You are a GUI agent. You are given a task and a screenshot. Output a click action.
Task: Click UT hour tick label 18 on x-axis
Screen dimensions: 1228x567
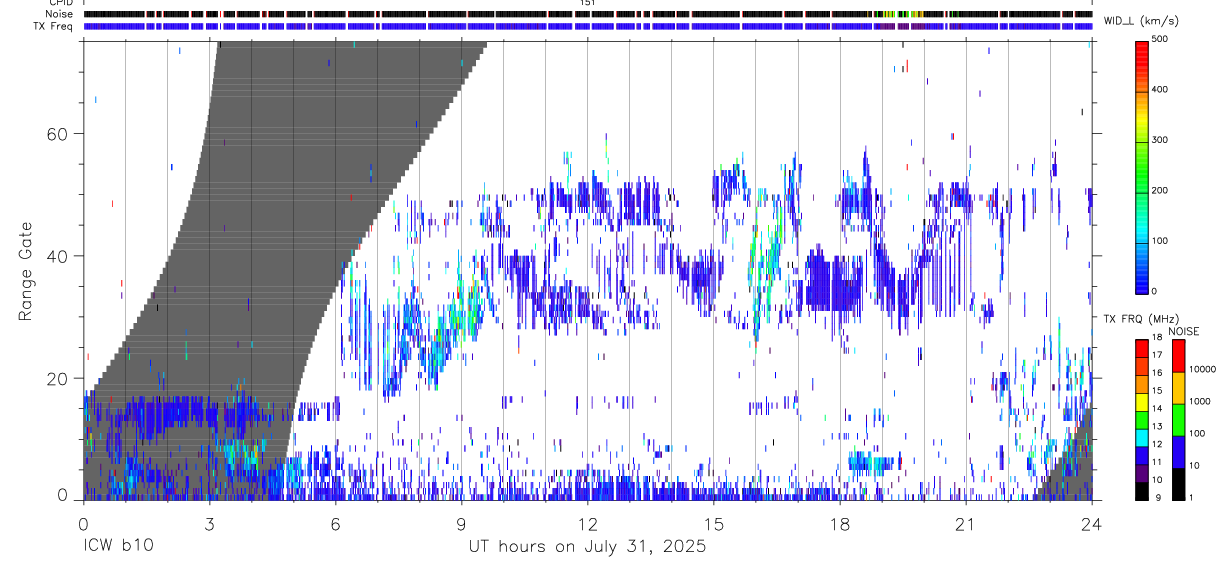point(840,524)
